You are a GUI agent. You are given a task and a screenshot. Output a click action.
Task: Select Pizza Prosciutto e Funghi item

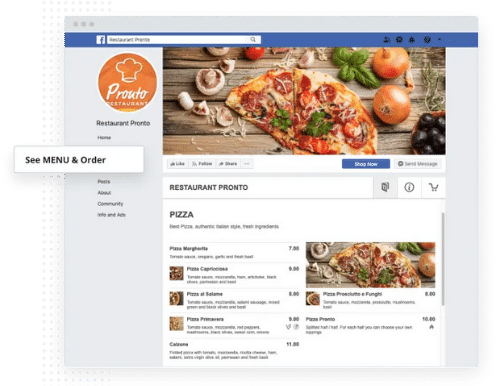[x=370, y=300]
